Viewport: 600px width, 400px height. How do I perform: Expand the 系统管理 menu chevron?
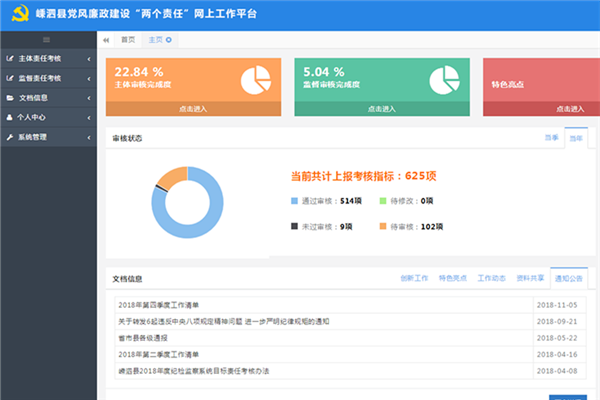coord(89,137)
